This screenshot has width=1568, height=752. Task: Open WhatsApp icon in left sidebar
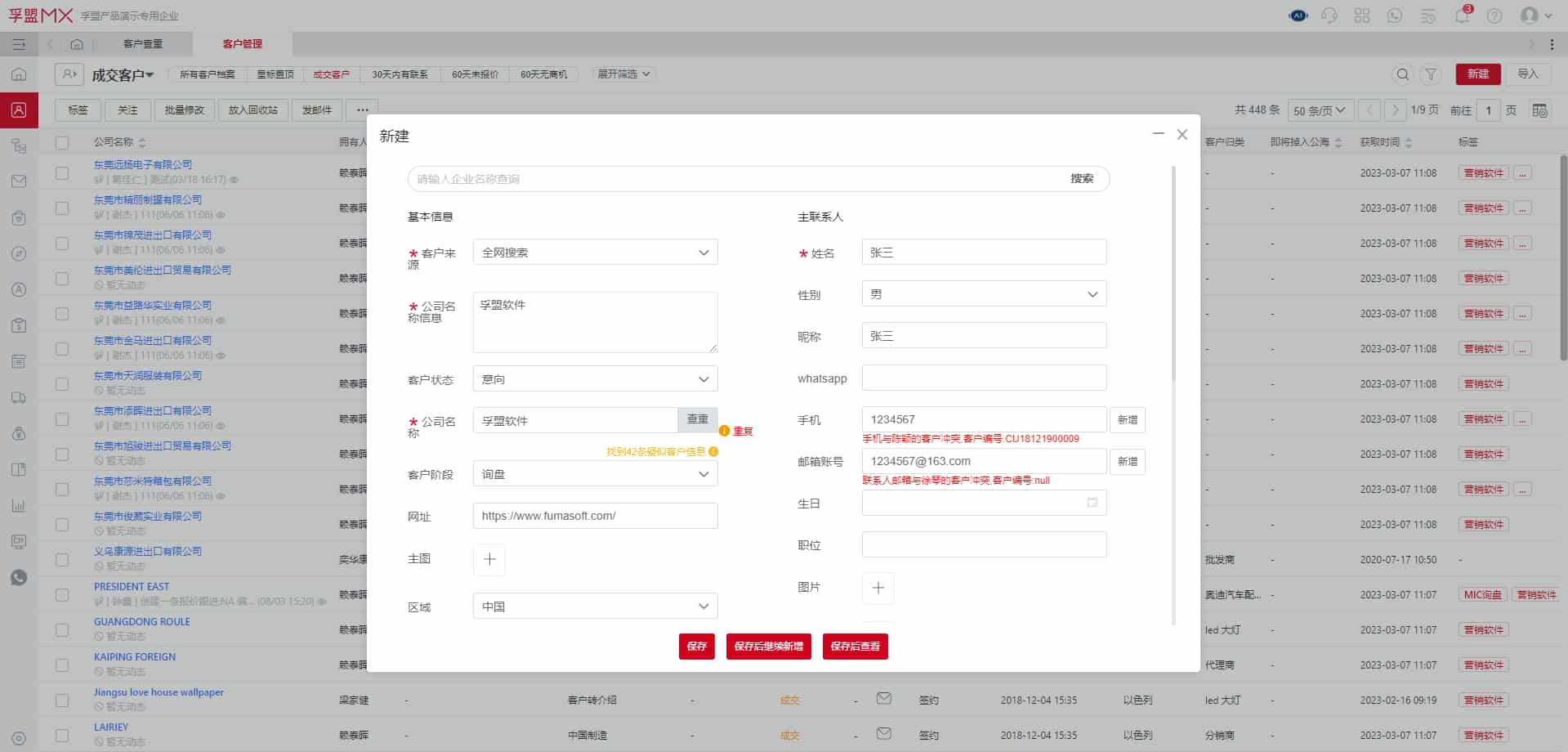pyautogui.click(x=19, y=578)
